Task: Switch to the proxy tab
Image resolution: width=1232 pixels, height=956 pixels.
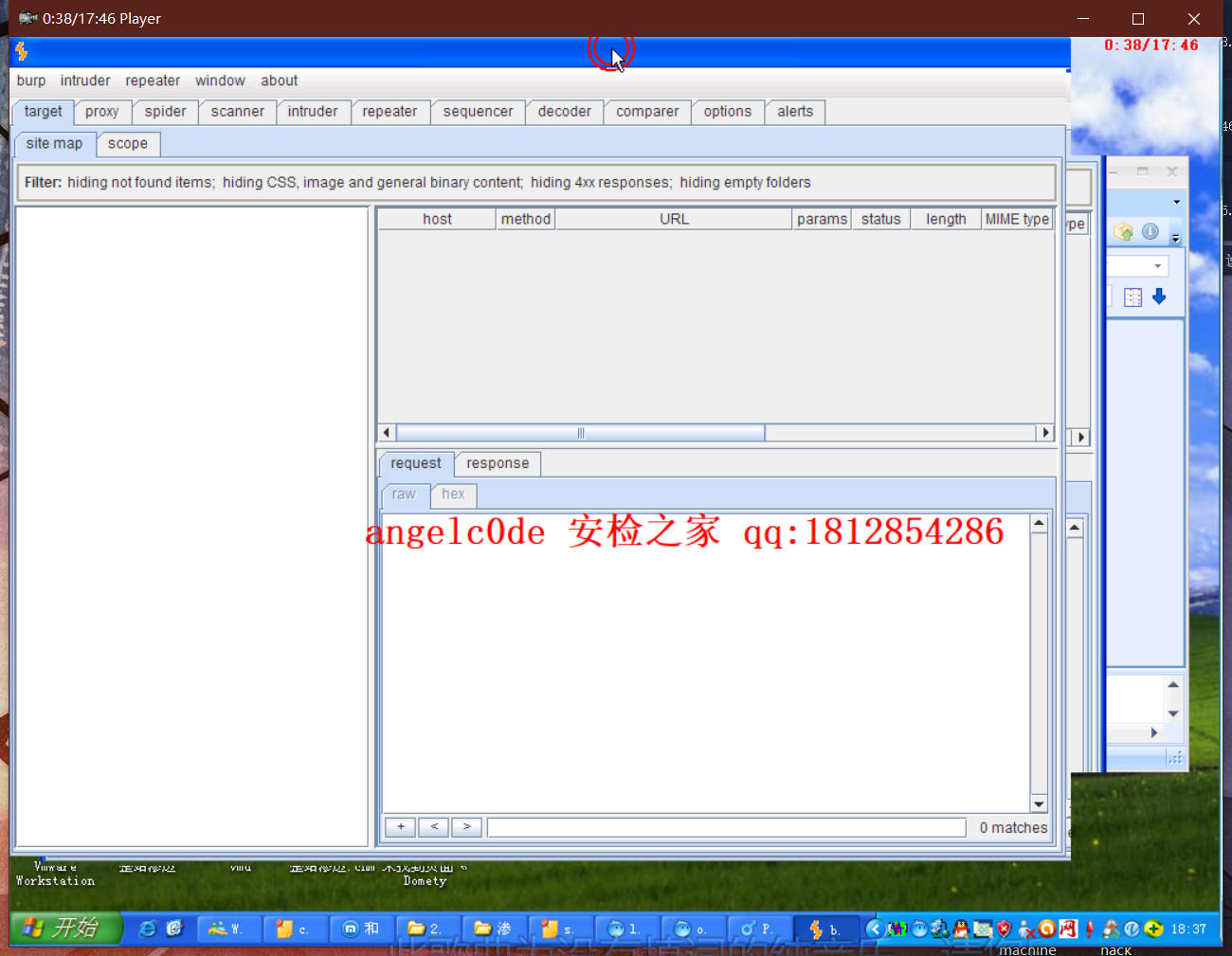Action: [102, 112]
